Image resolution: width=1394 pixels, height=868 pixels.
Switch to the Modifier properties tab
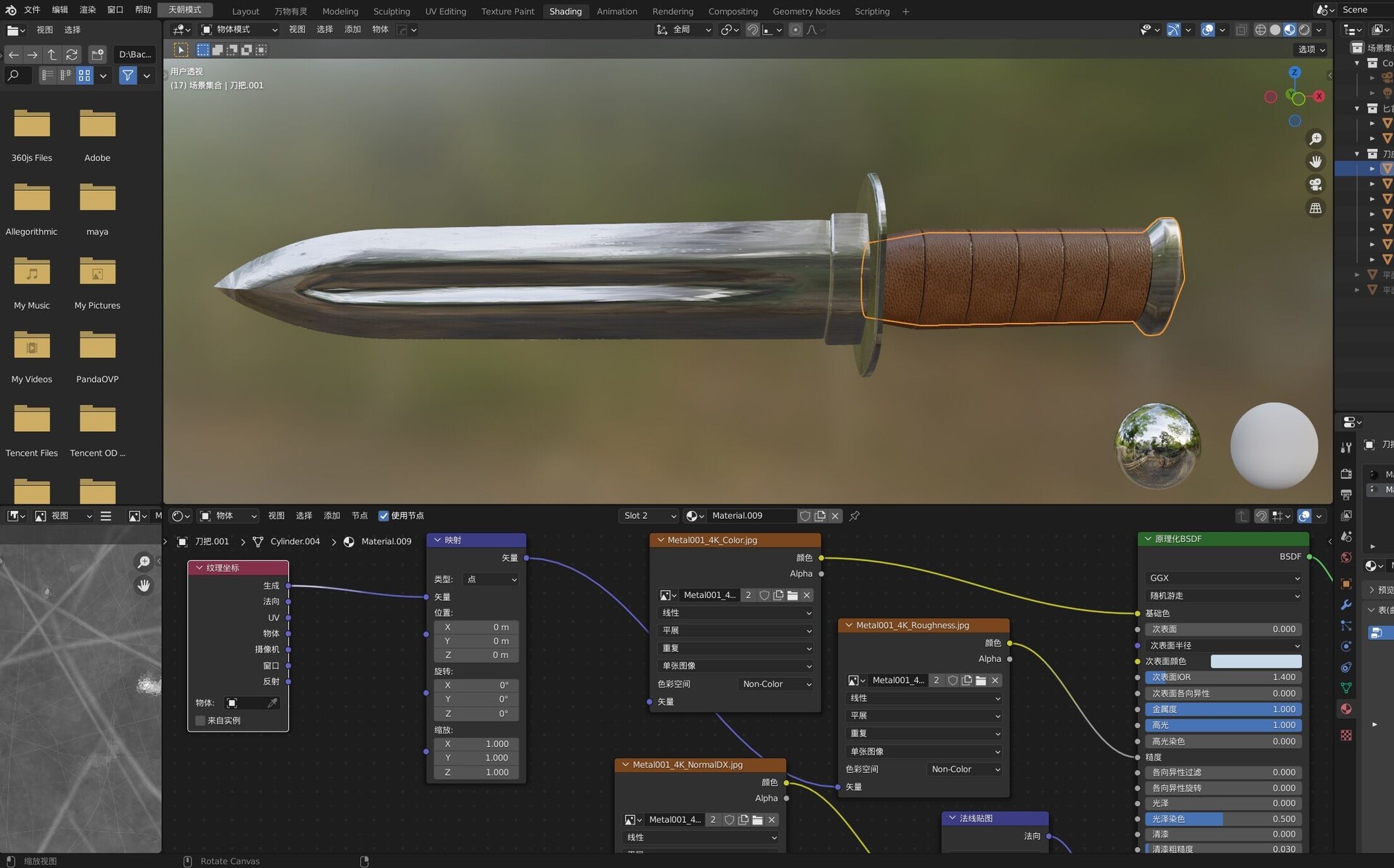[x=1346, y=605]
